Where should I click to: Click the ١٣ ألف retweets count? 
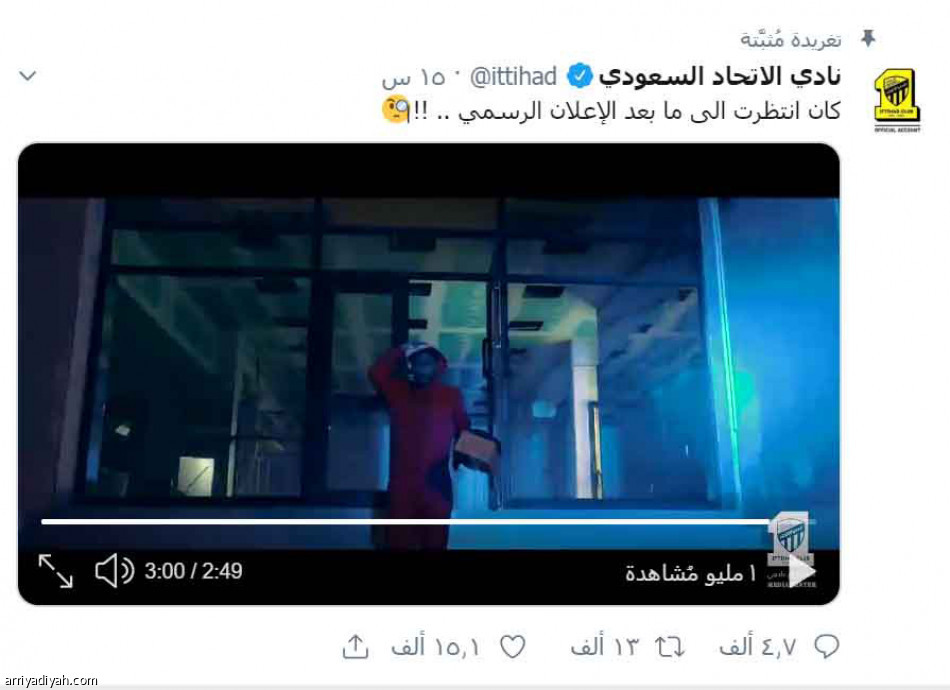click(x=605, y=647)
